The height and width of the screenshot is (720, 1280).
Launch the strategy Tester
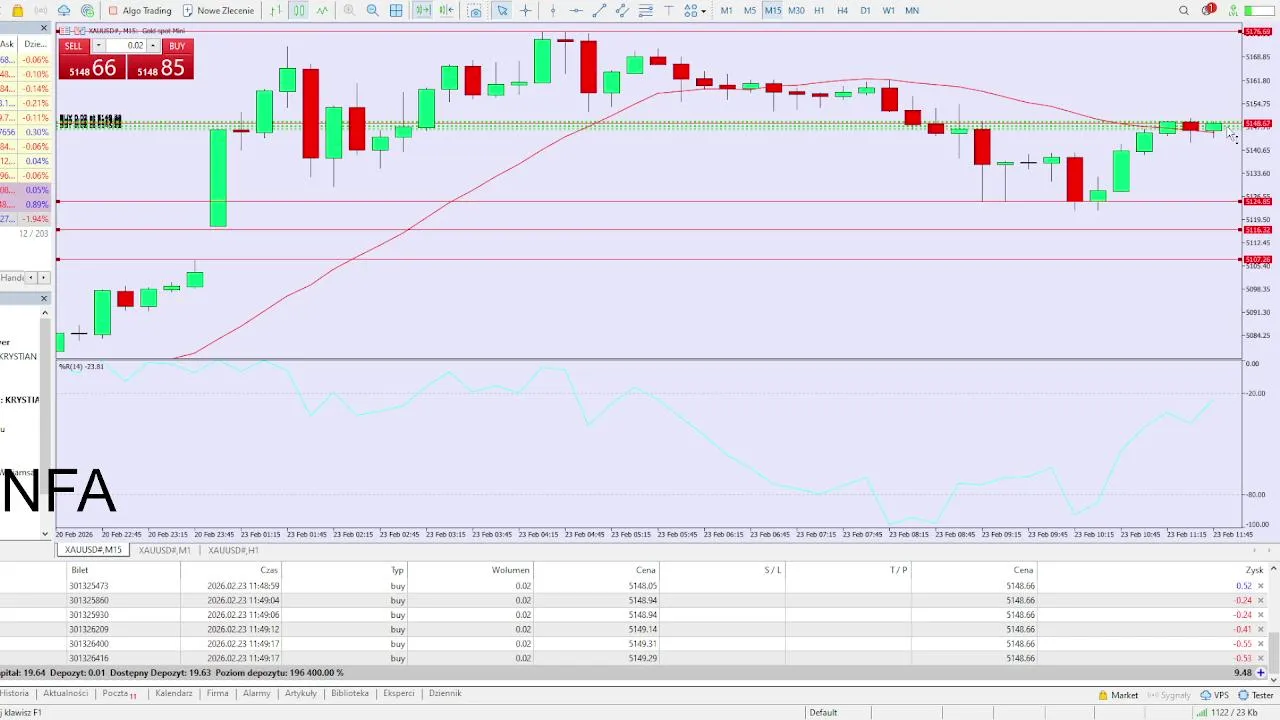click(x=1256, y=695)
